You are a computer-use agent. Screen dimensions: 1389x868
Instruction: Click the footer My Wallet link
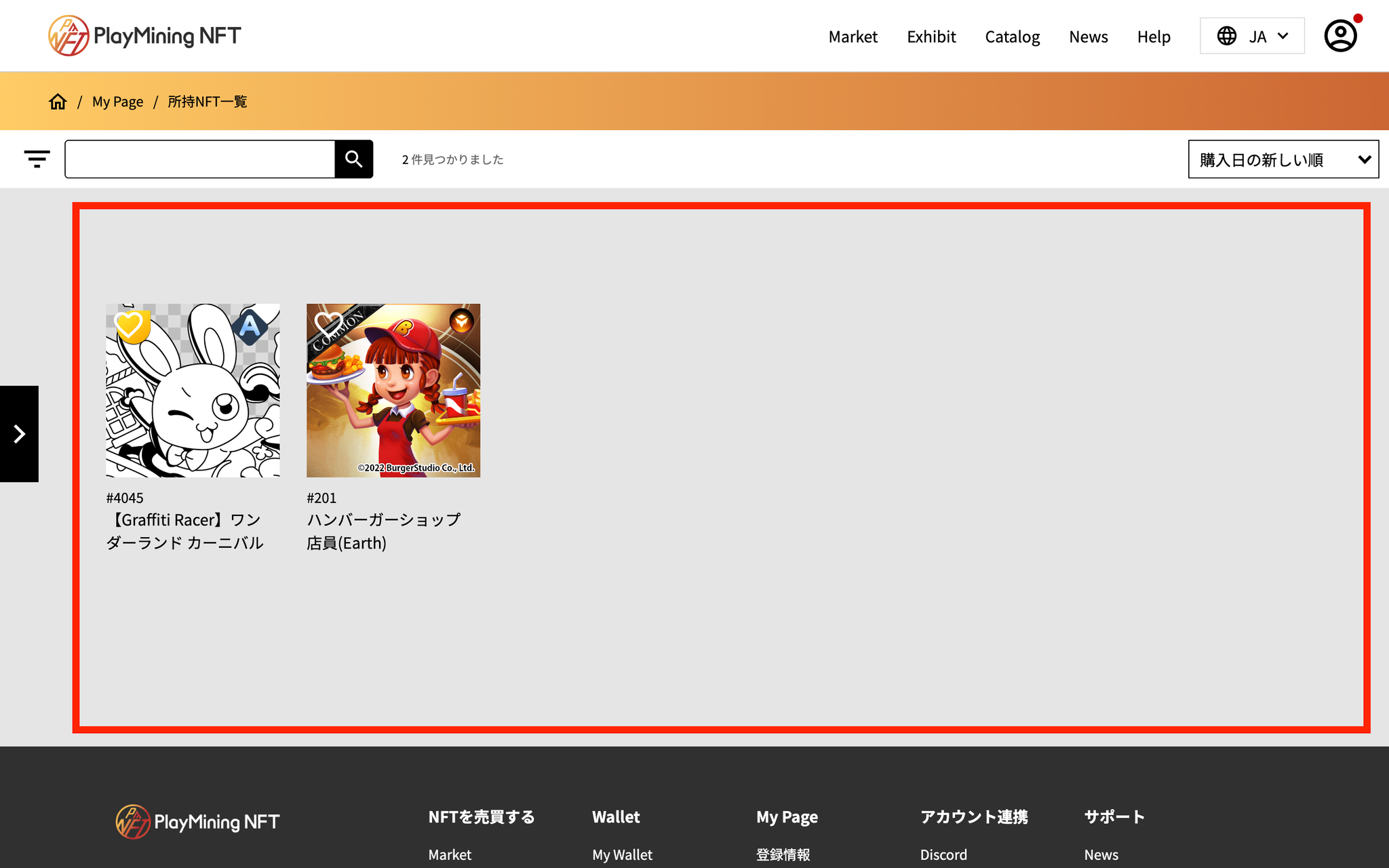pyautogui.click(x=623, y=855)
